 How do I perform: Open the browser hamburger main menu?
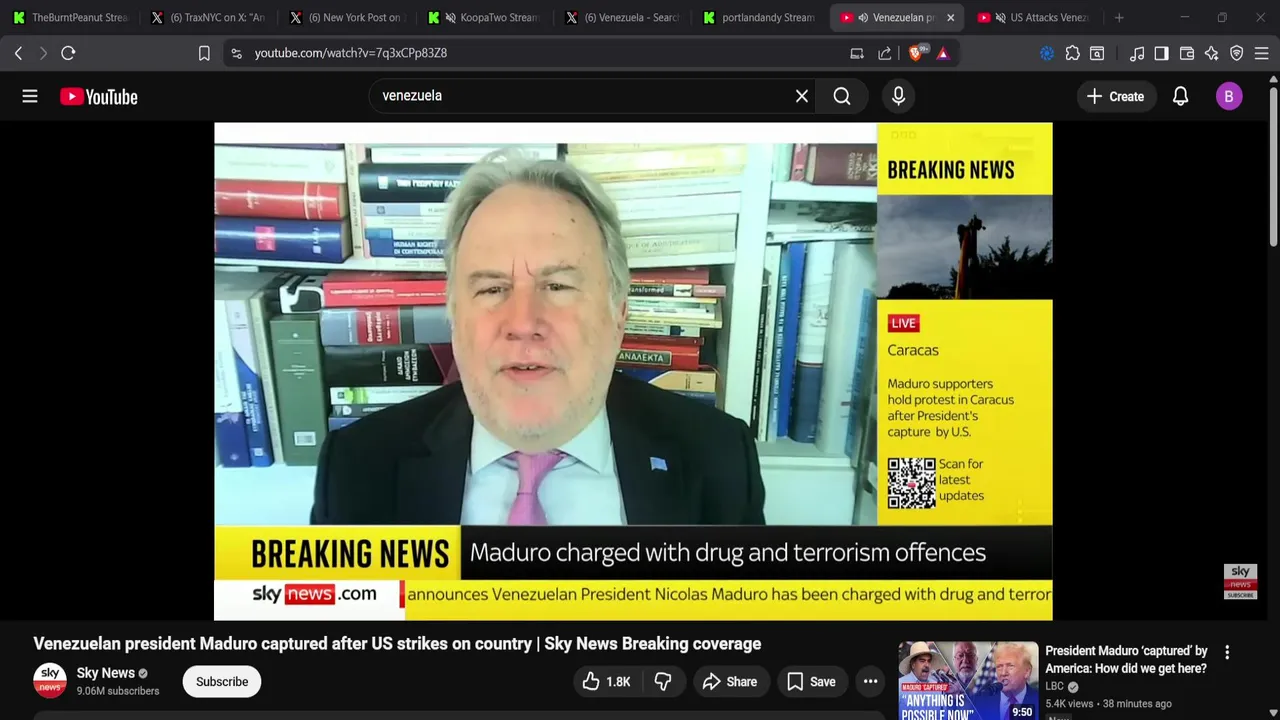pos(1262,53)
